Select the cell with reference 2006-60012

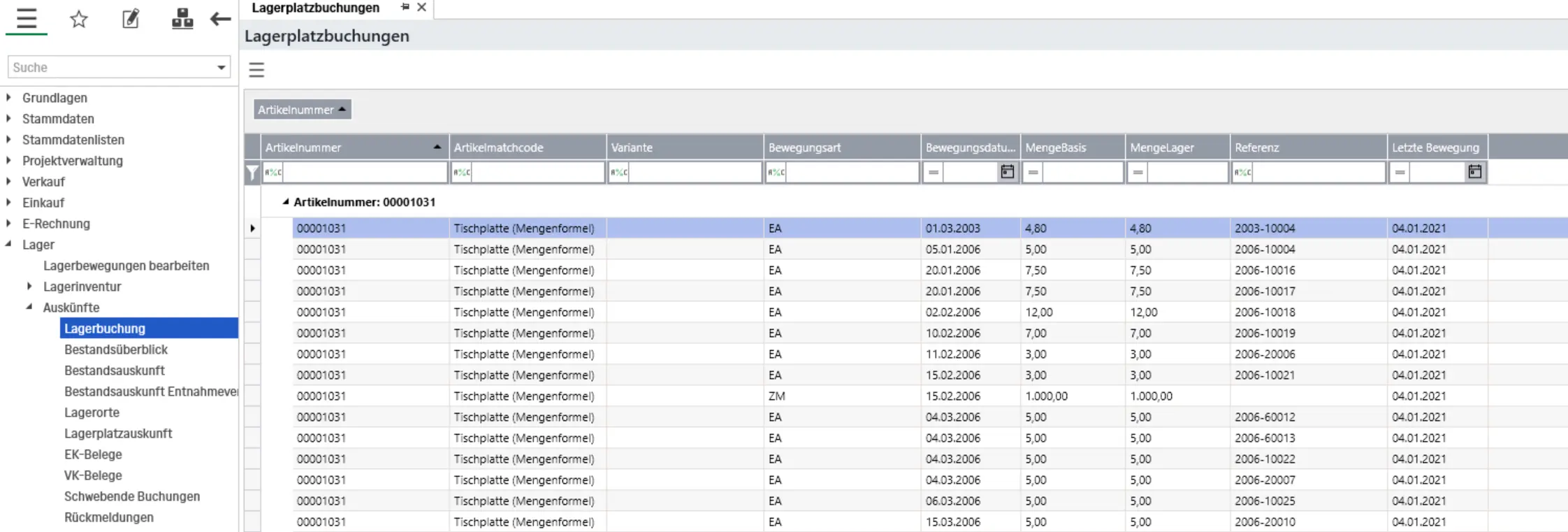(1309, 417)
